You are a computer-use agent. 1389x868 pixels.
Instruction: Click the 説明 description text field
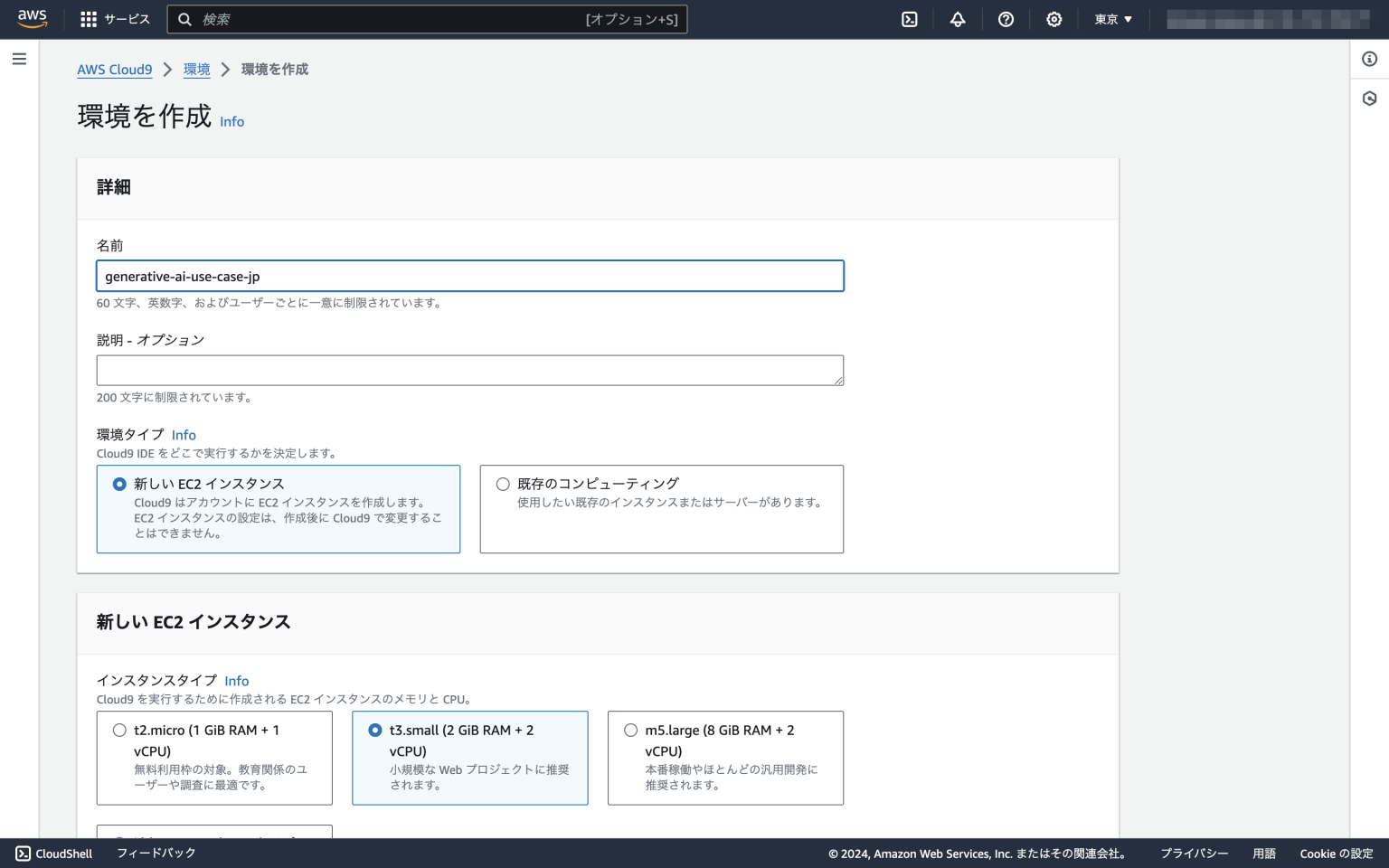coord(469,370)
